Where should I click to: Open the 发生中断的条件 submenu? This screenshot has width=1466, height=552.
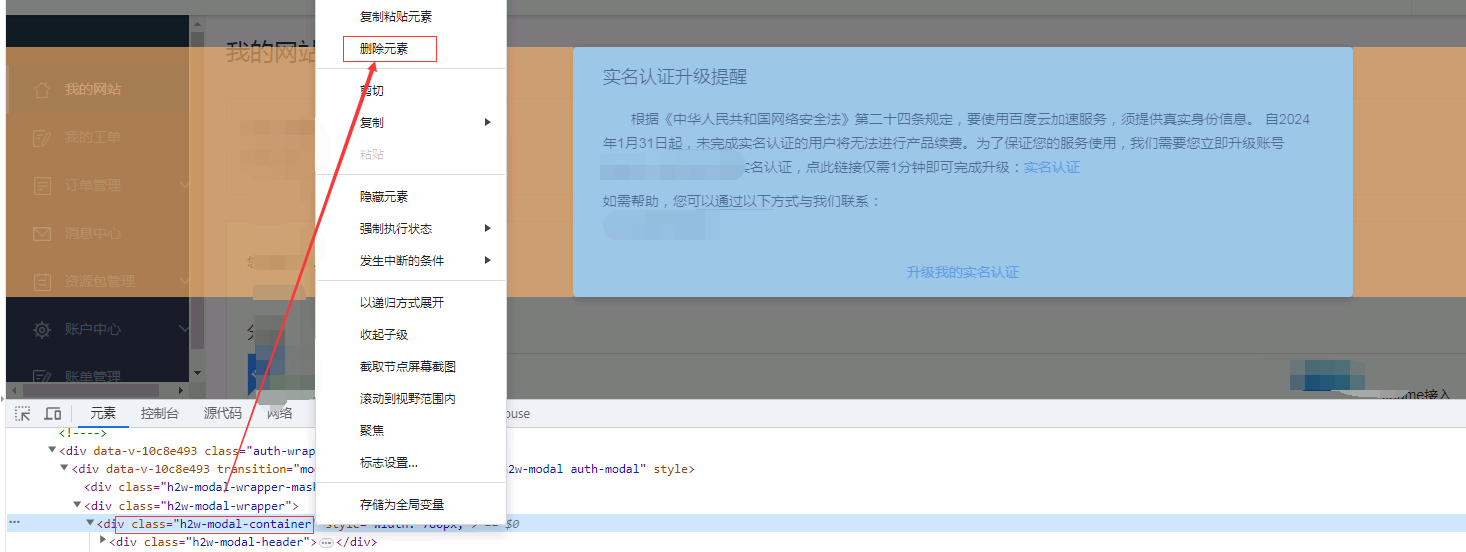(x=488, y=261)
